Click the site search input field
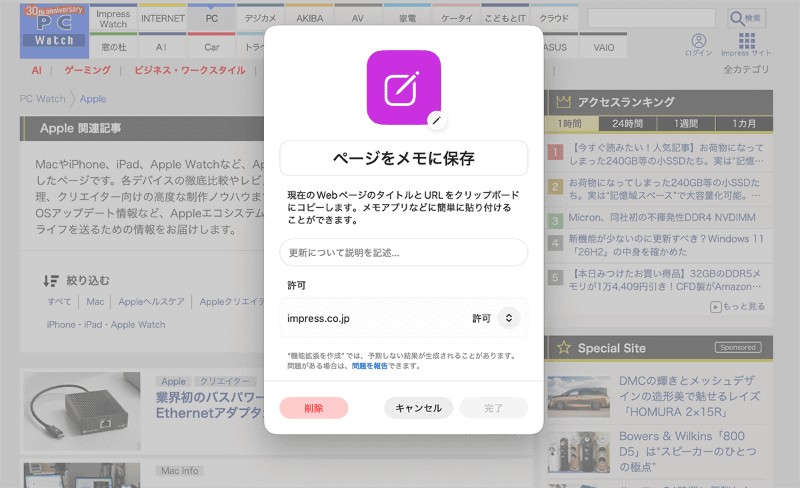Viewport: 800px width, 488px height. pyautogui.click(x=652, y=19)
